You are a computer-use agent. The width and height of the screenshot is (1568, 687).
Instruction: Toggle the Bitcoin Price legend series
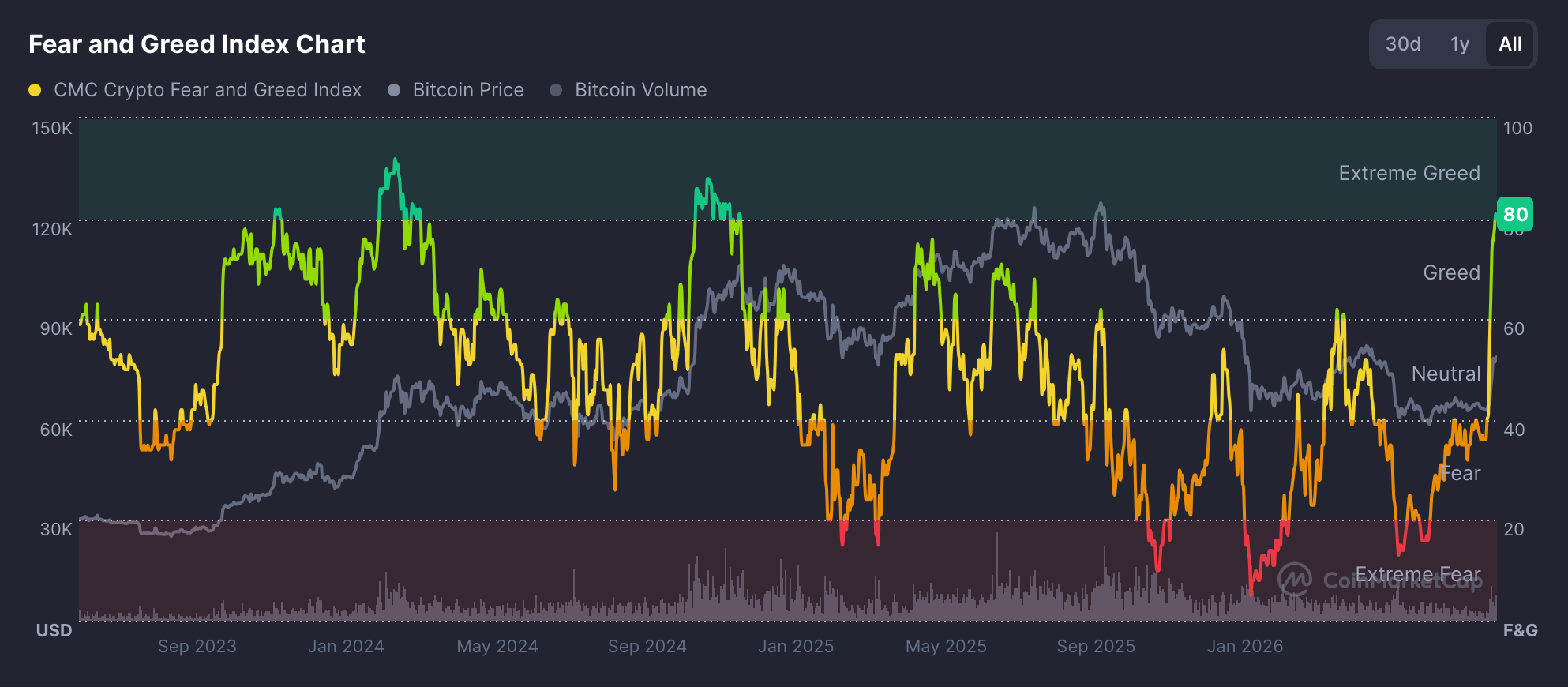pyautogui.click(x=456, y=90)
